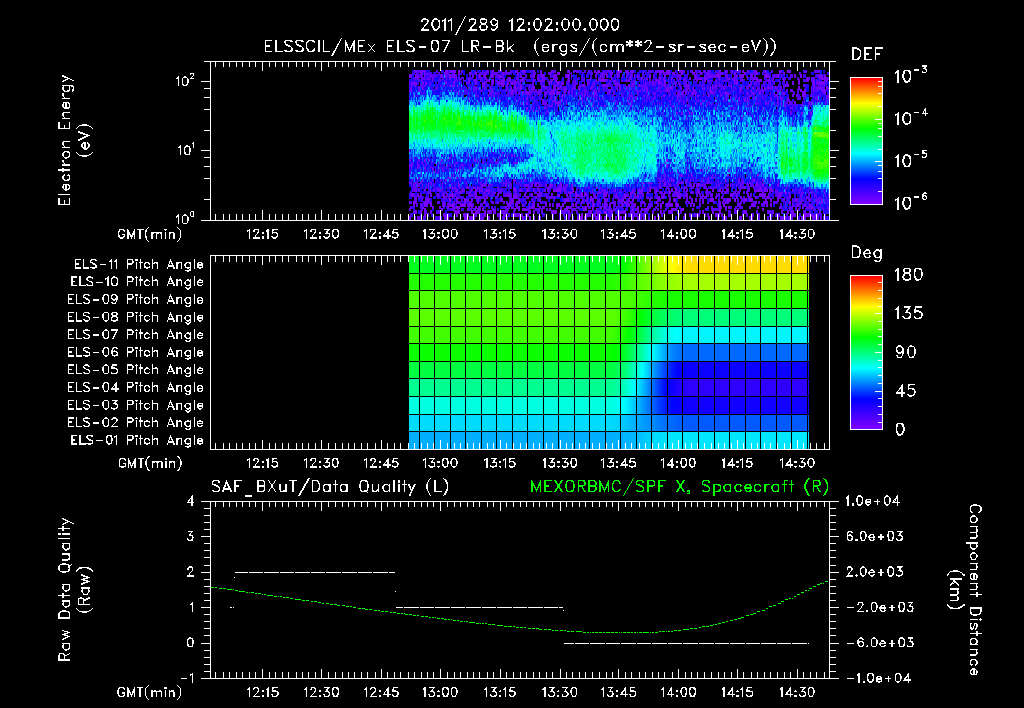The height and width of the screenshot is (708, 1024).
Task: Click the 13:30 tick under the bottom plot
Action: [559, 692]
